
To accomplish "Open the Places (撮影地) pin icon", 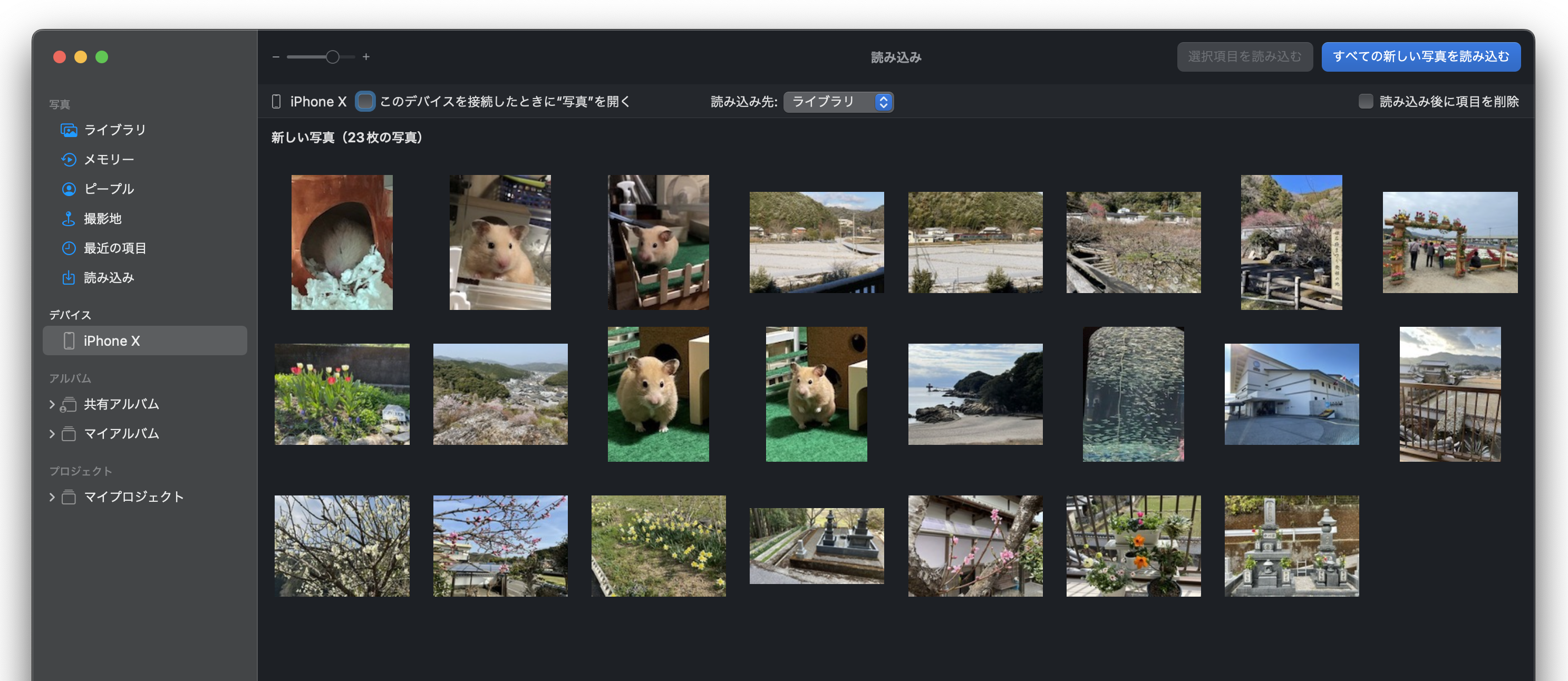I will [69, 219].
